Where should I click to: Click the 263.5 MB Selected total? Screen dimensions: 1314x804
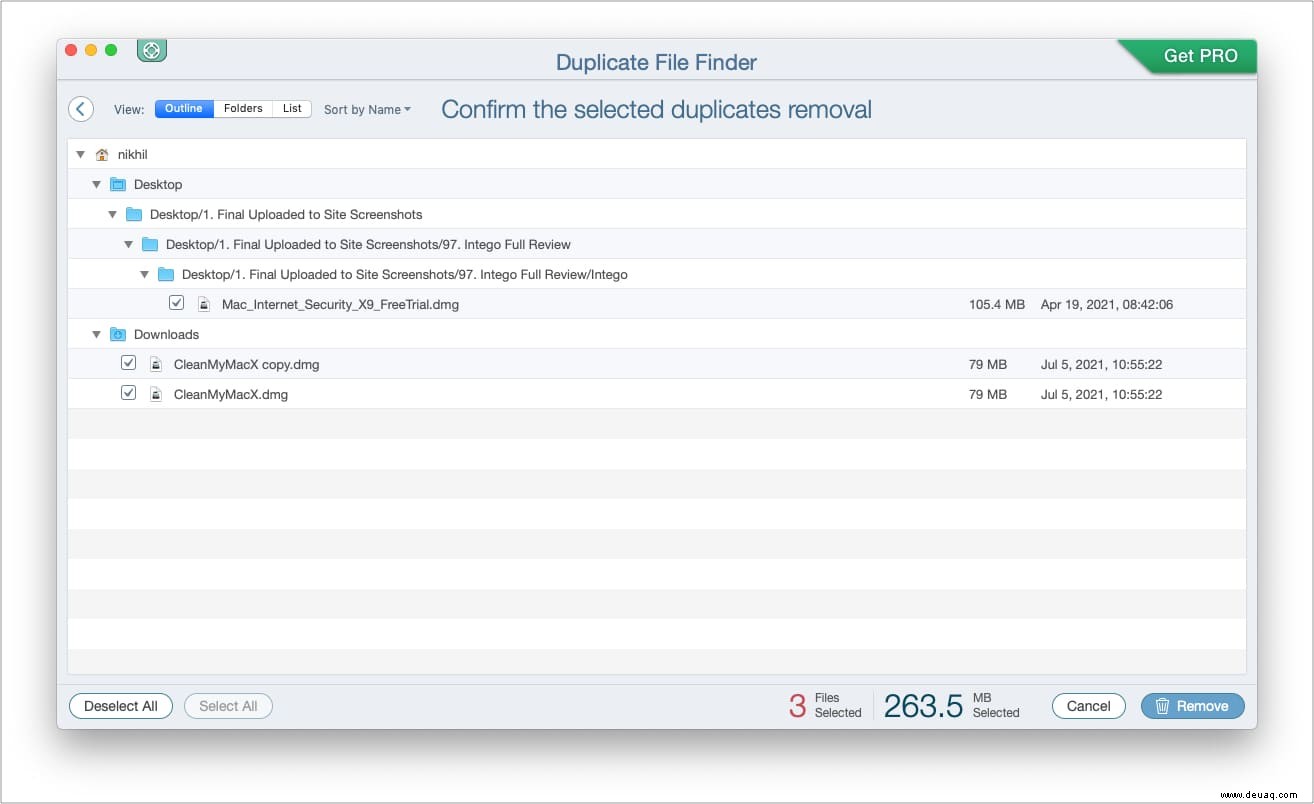pos(951,706)
